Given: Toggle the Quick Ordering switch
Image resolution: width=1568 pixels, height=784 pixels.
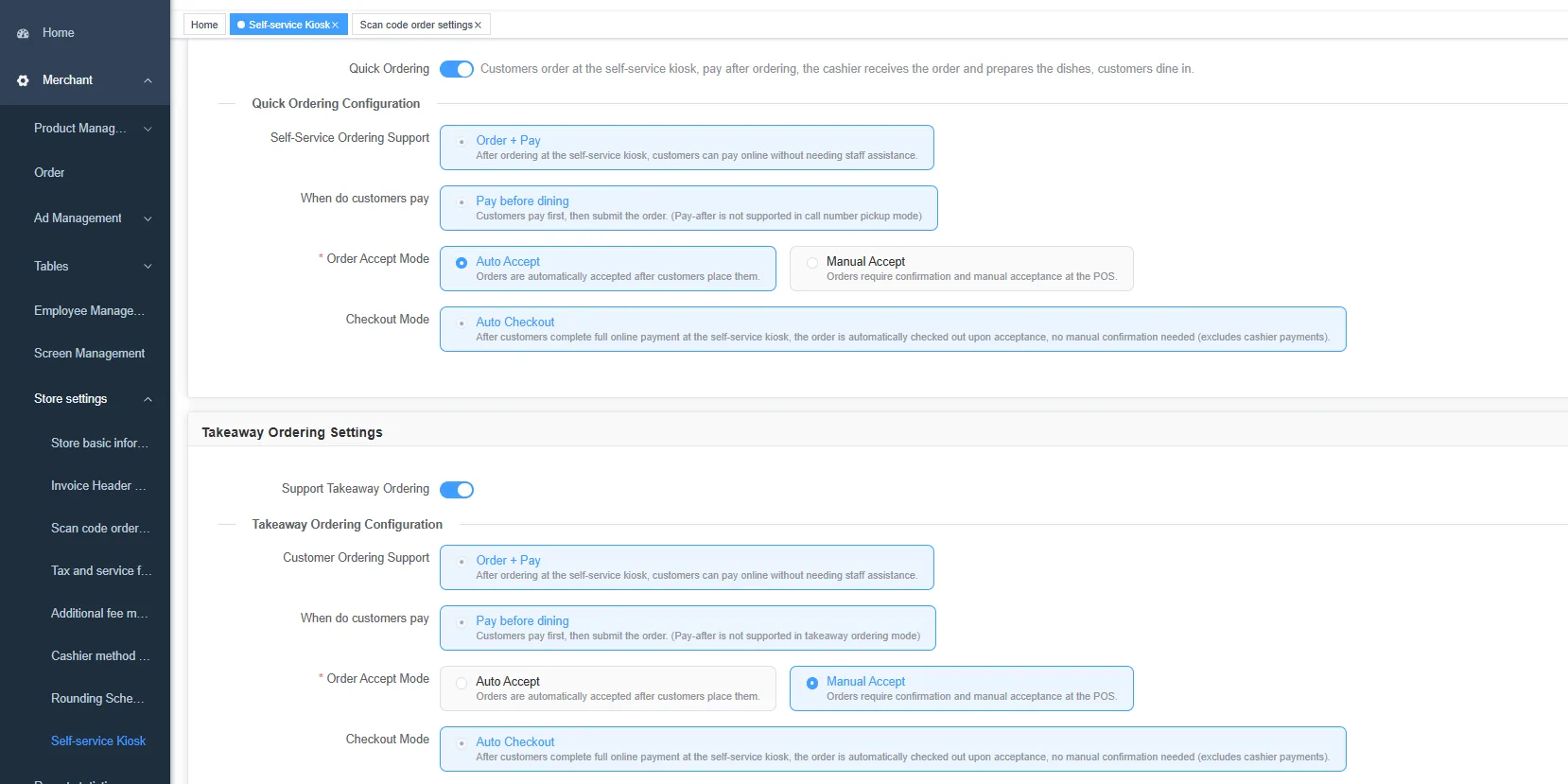Looking at the screenshot, I should click(457, 69).
